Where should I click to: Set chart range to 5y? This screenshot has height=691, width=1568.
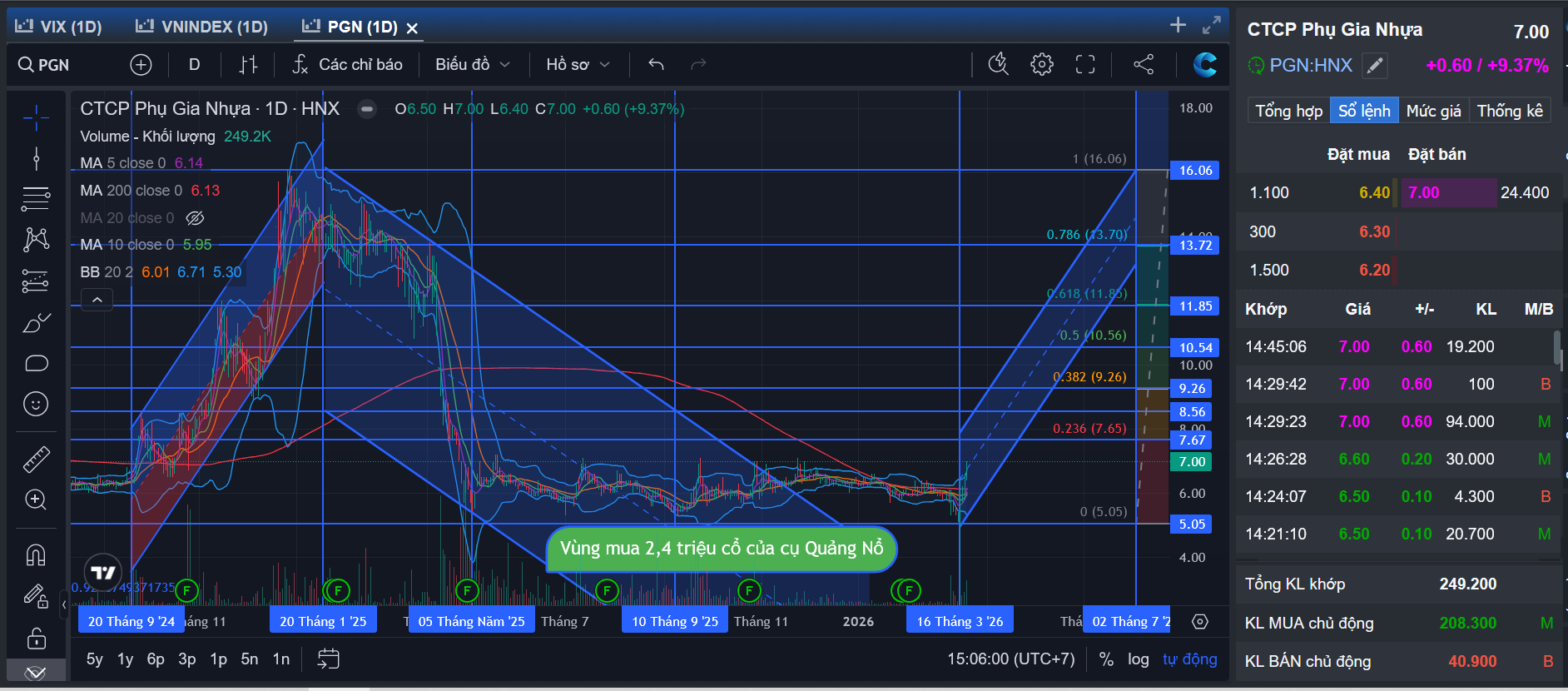[95, 659]
